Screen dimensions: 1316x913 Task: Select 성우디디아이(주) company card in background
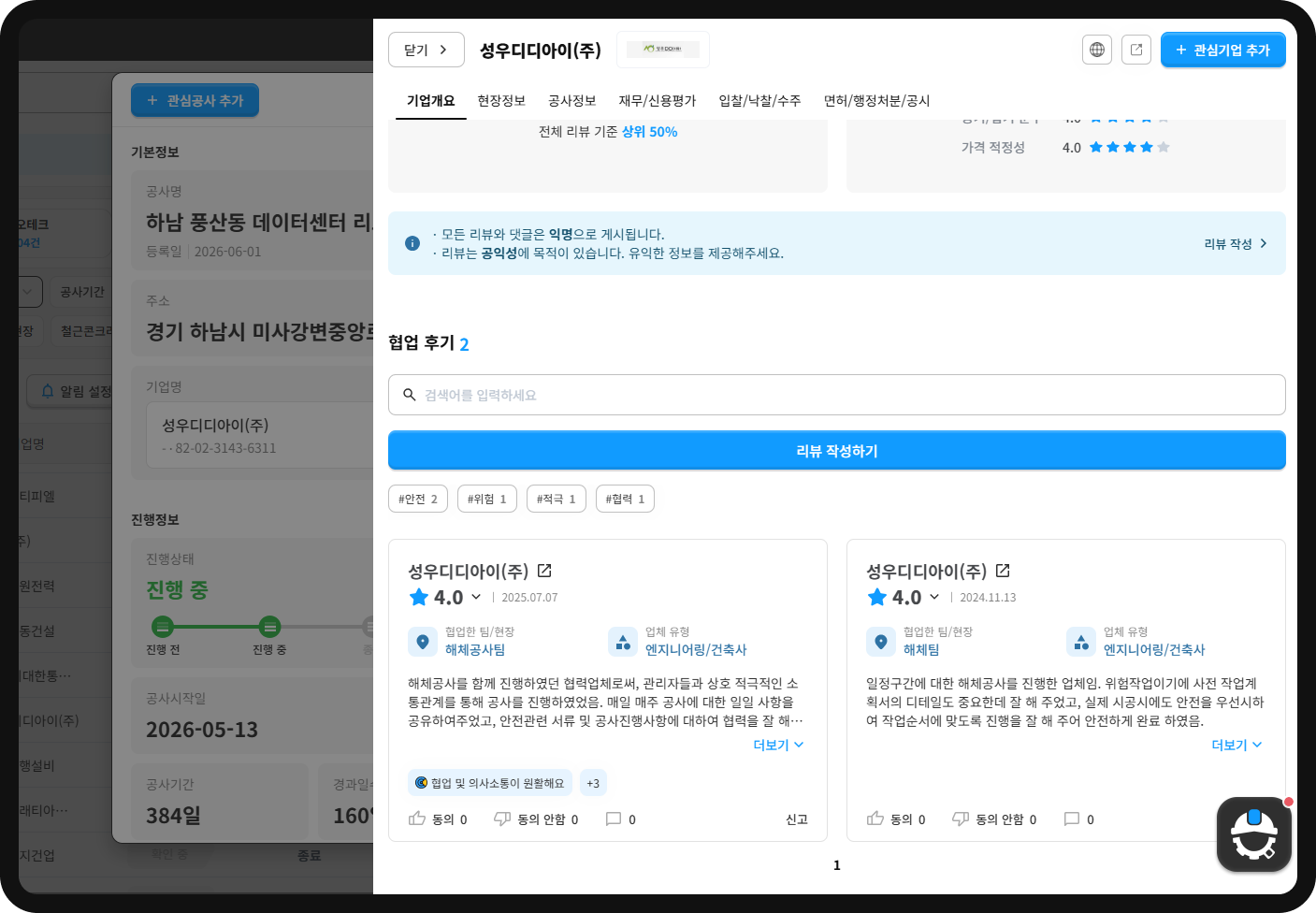click(260, 436)
